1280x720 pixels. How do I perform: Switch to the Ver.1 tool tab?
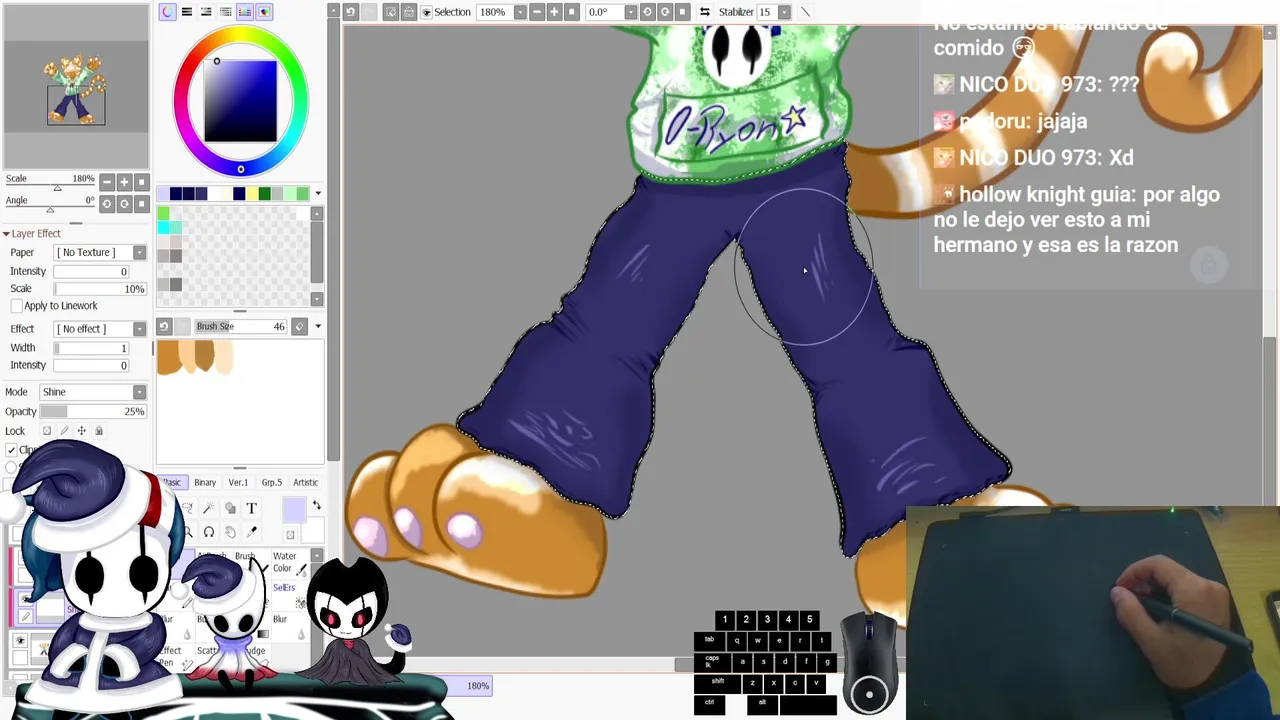coord(238,482)
